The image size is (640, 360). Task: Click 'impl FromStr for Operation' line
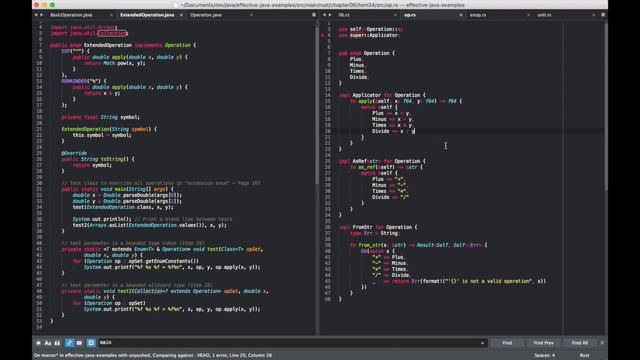tap(378, 227)
